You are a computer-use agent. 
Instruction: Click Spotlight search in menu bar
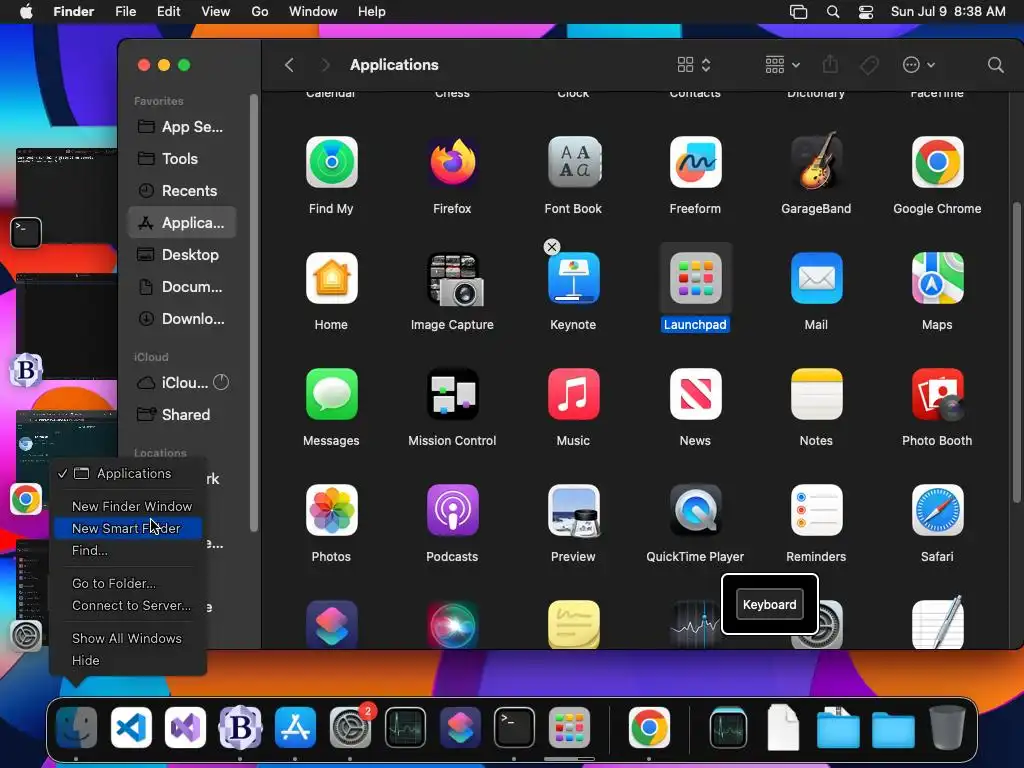point(833,12)
